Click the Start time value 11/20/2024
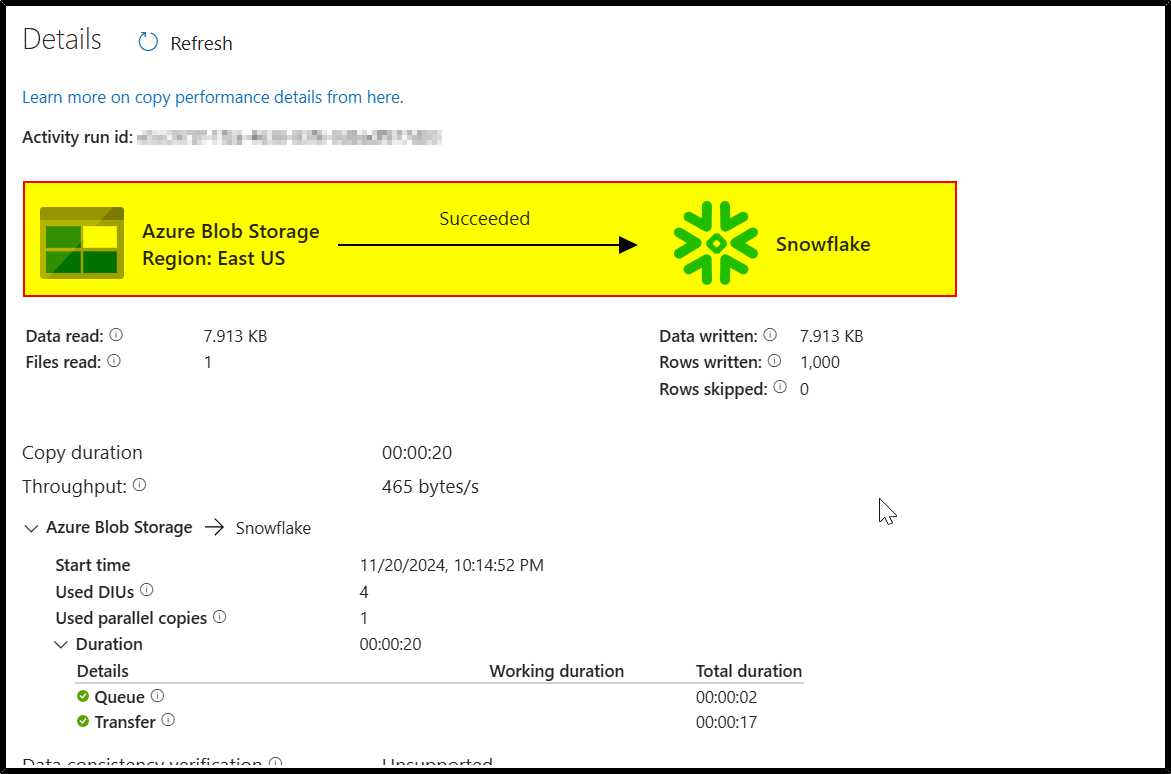1171x774 pixels. [451, 566]
